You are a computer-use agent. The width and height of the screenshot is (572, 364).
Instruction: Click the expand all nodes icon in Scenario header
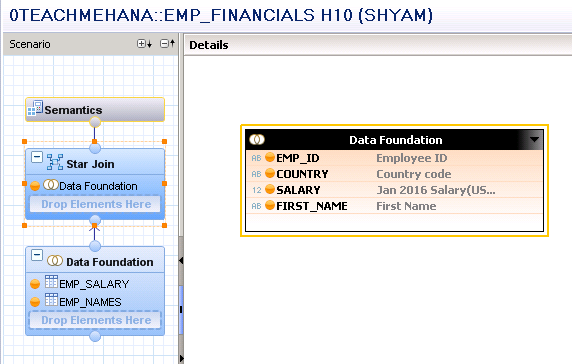point(144,44)
